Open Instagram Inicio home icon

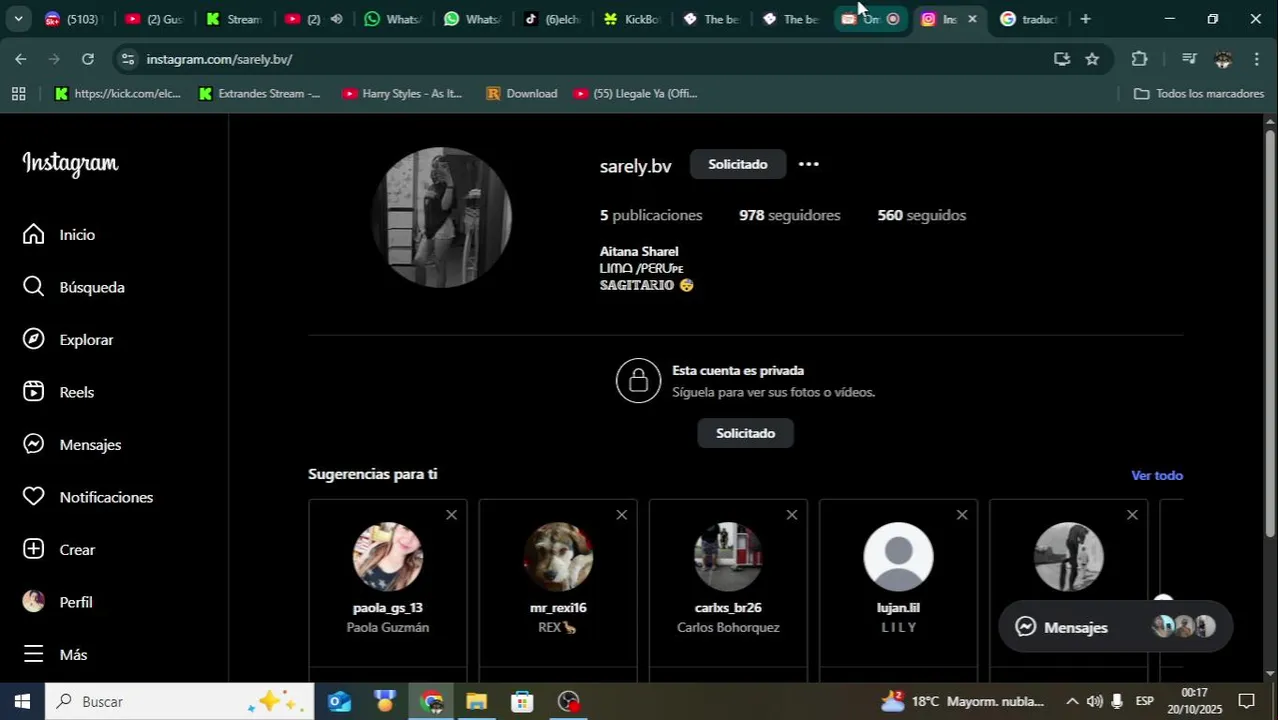click(x=34, y=234)
